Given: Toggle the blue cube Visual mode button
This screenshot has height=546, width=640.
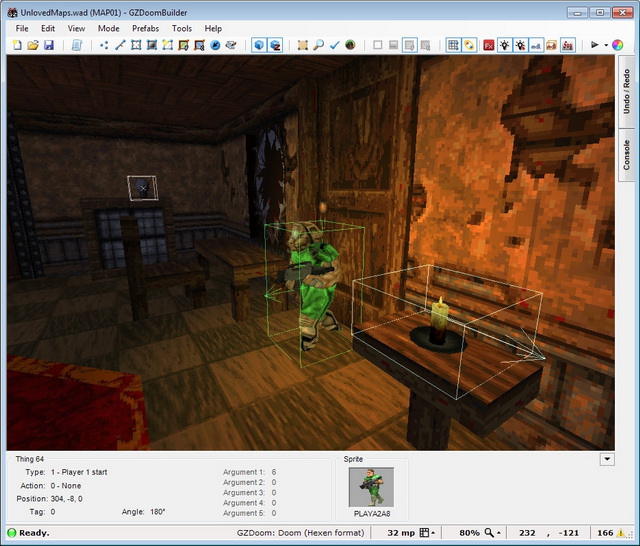Looking at the screenshot, I should [258, 45].
